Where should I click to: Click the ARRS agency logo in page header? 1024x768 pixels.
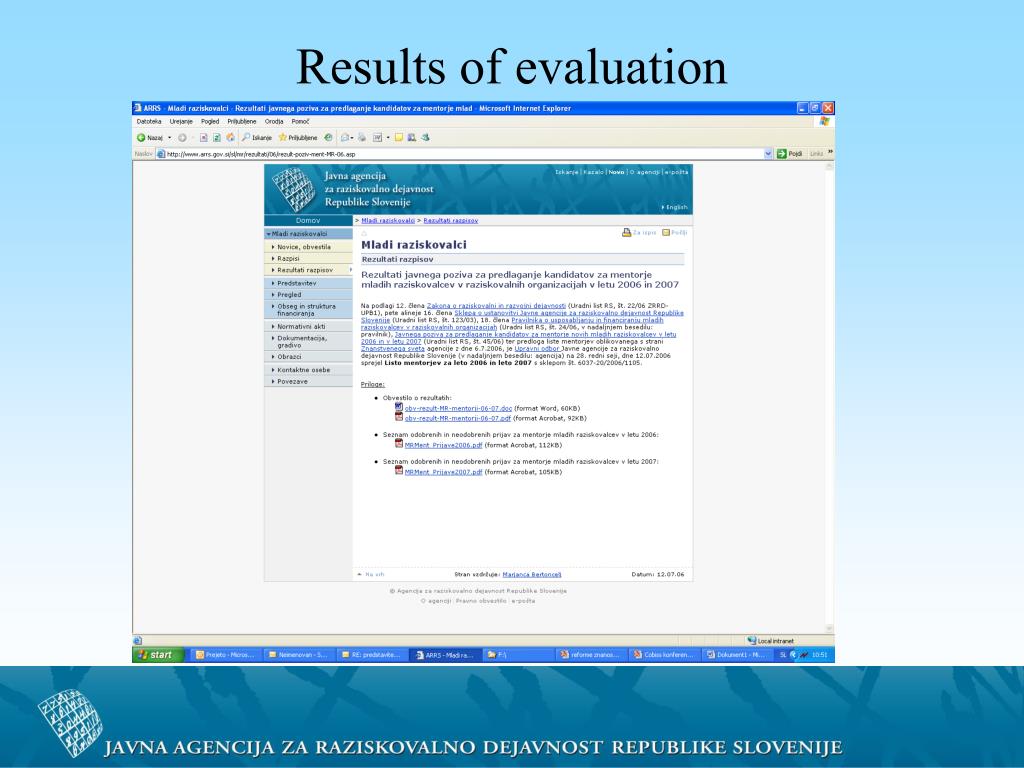tap(293, 189)
